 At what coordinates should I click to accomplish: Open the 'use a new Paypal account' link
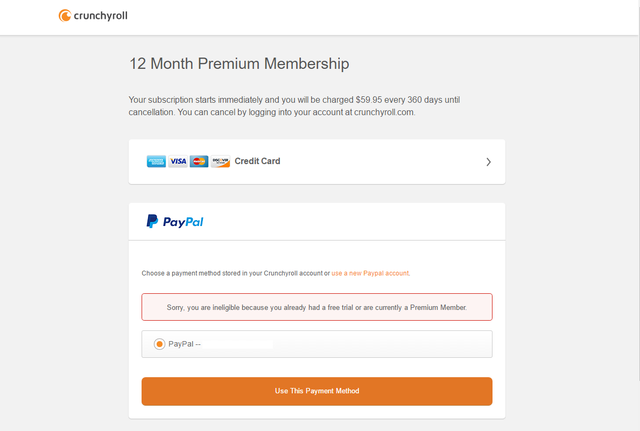[370, 273]
